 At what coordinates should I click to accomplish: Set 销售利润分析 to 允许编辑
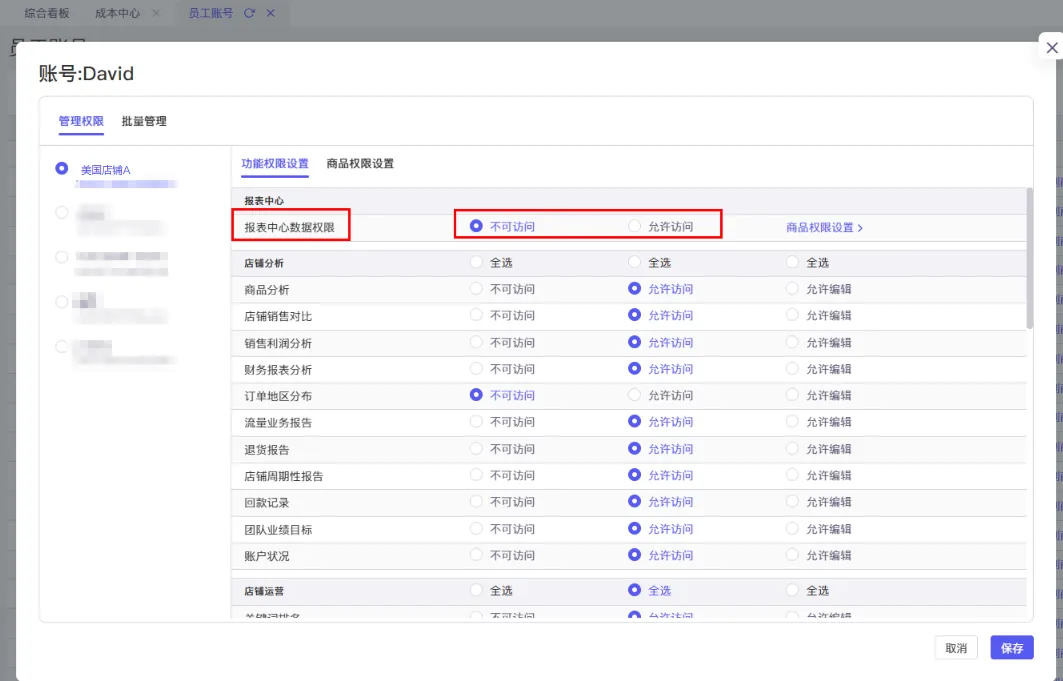pos(792,342)
